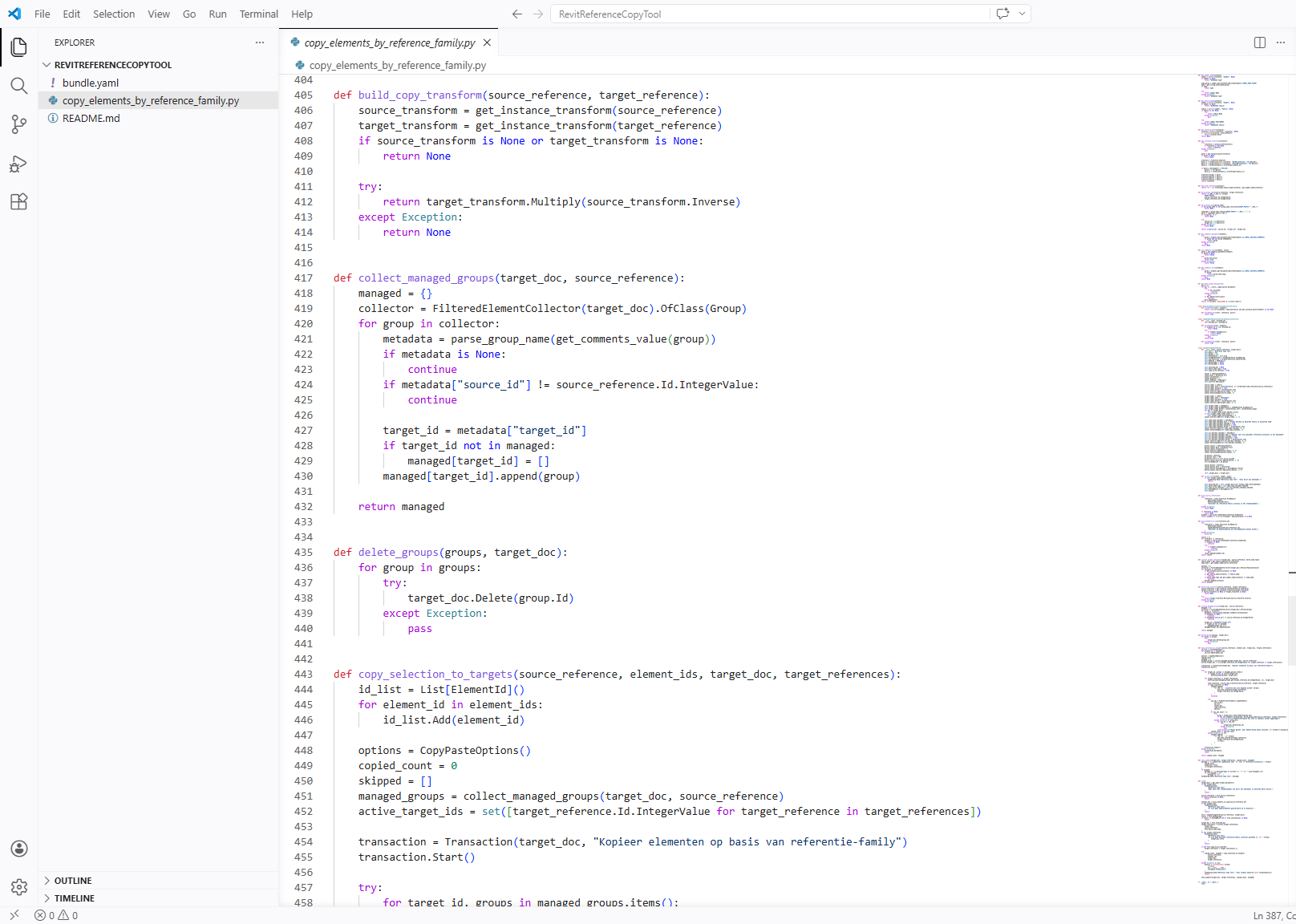Open the Explorer view in activity bar
1296x924 pixels.
click(x=19, y=47)
